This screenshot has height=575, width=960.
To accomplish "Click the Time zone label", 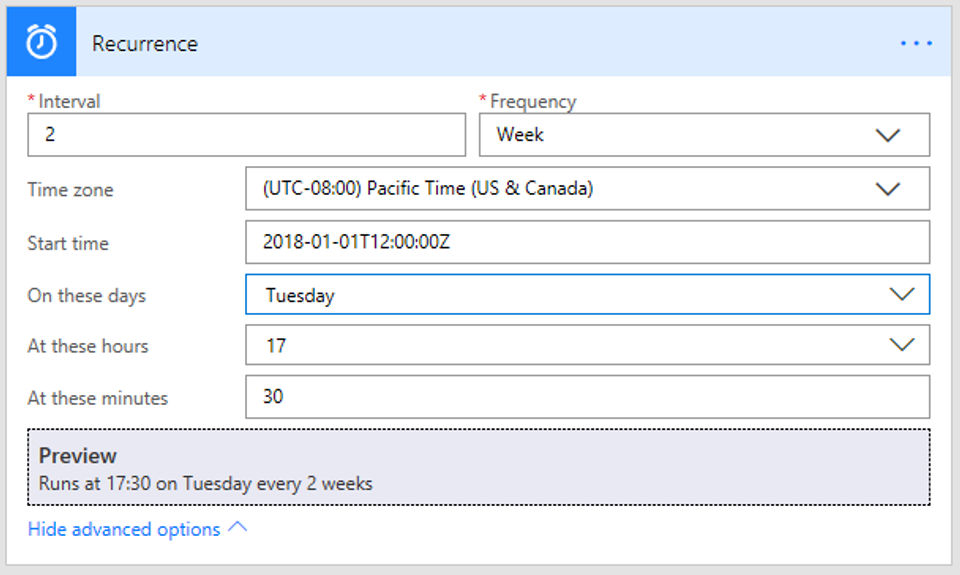I will tap(70, 190).
